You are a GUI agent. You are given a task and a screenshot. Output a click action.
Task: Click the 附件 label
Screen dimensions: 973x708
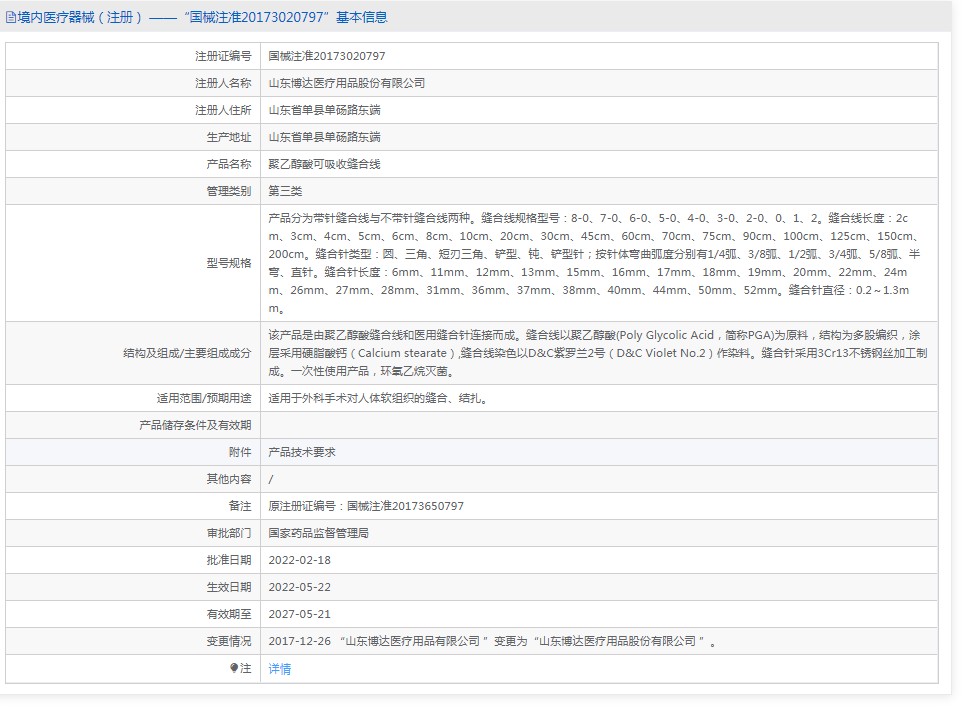240,452
